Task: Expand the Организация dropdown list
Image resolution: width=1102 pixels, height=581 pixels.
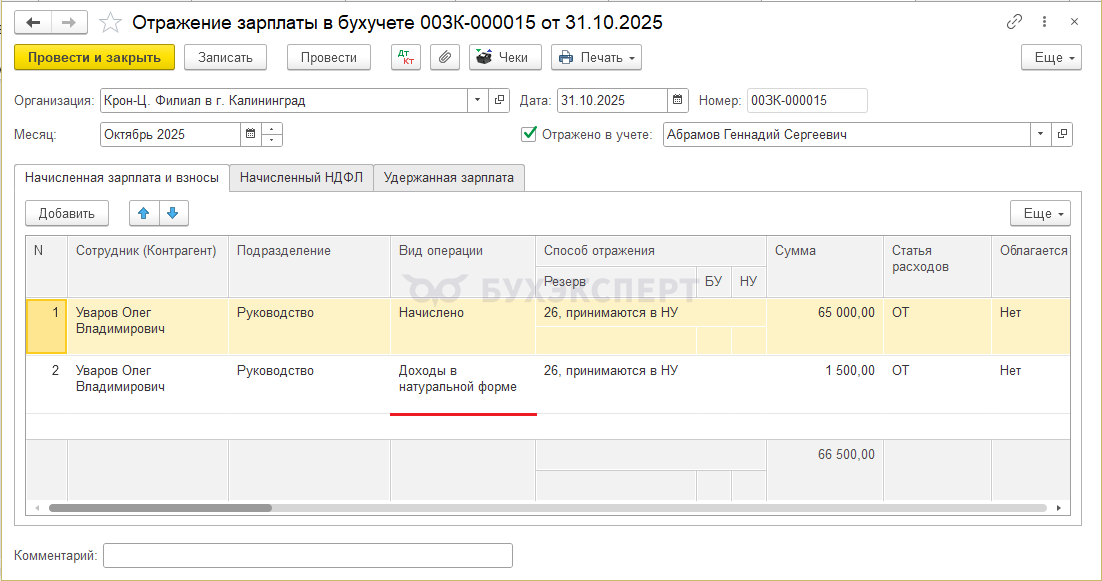Action: [477, 100]
